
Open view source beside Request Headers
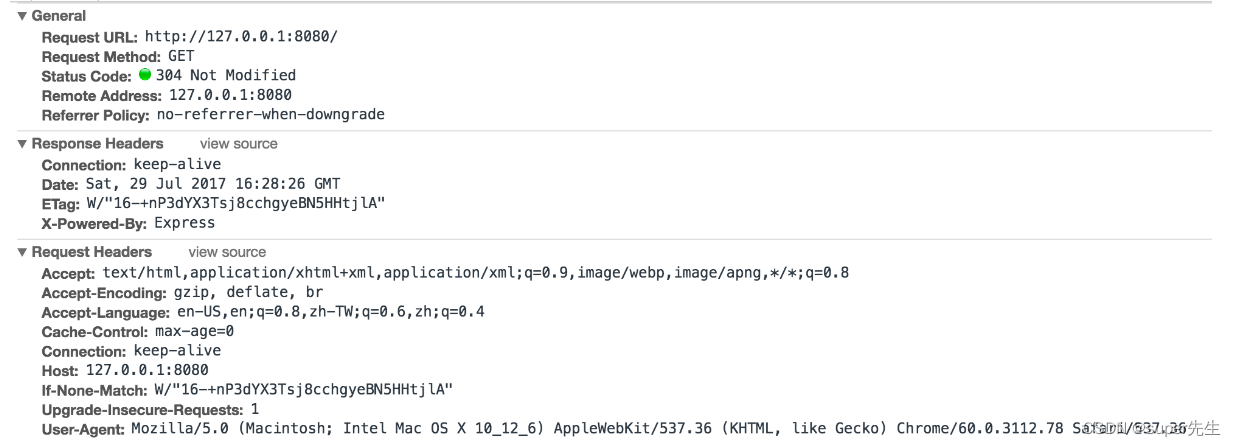(227, 252)
